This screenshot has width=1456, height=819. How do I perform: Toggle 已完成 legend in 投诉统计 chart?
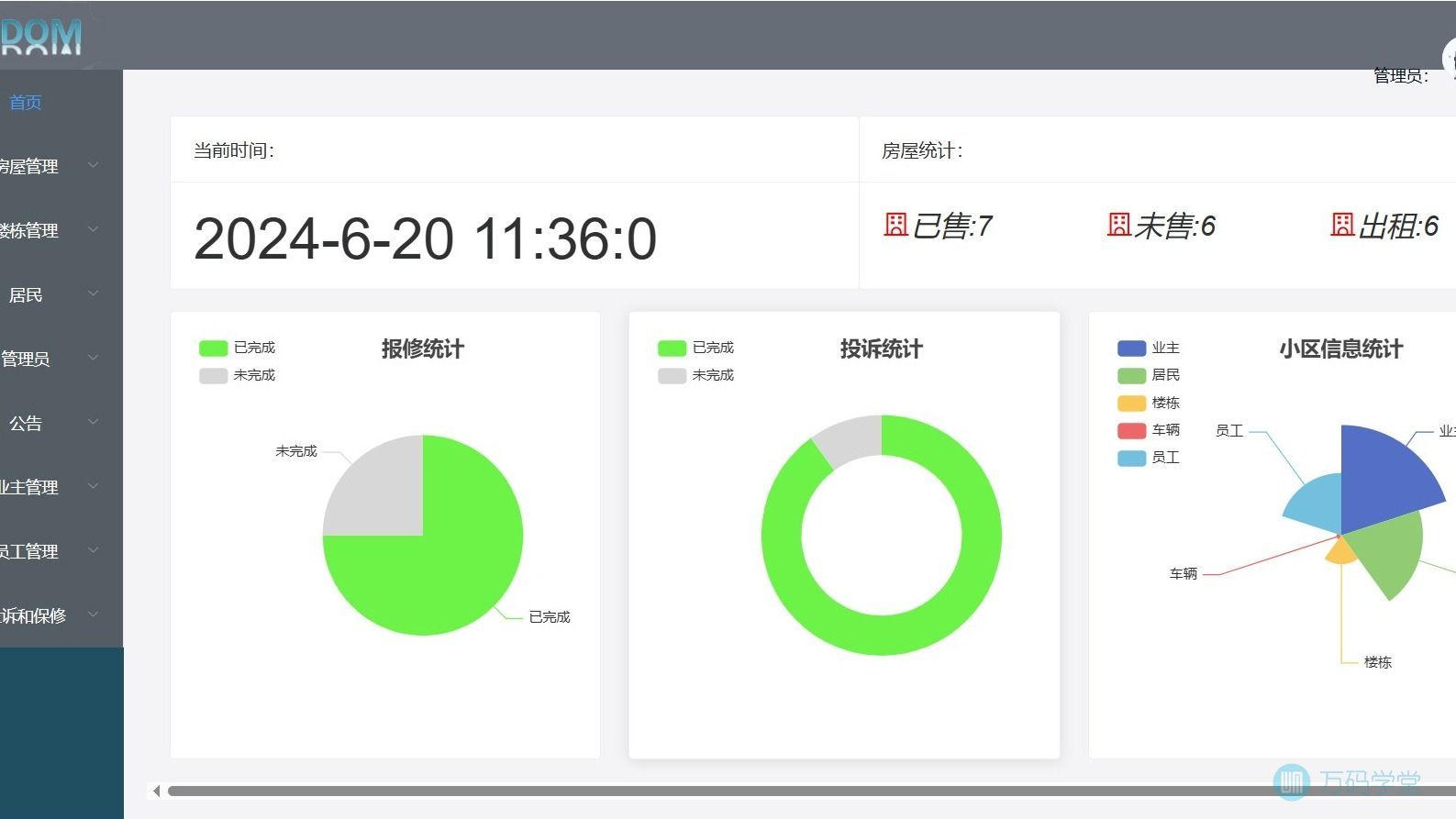(695, 348)
